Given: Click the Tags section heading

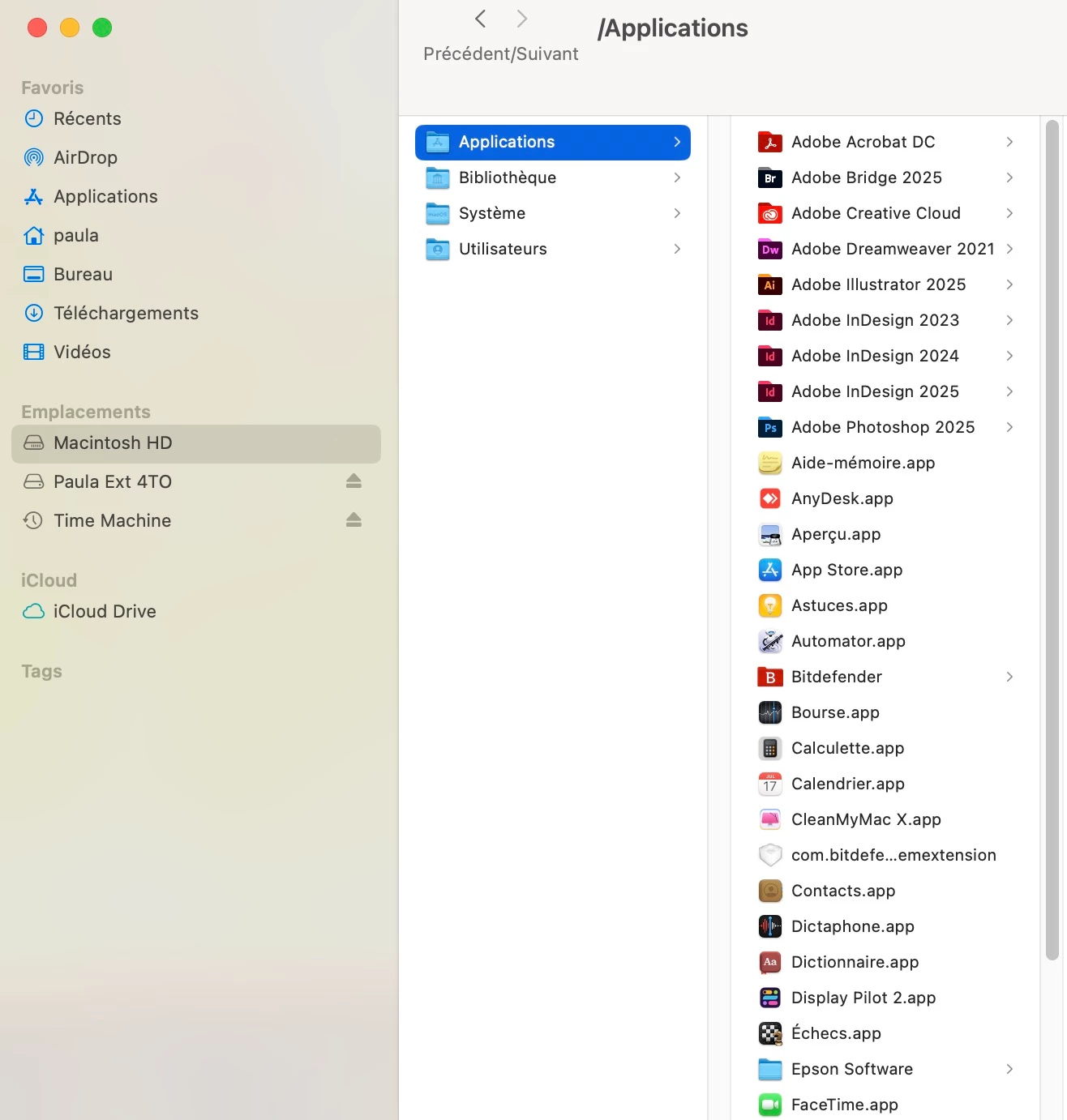Looking at the screenshot, I should pyautogui.click(x=41, y=671).
